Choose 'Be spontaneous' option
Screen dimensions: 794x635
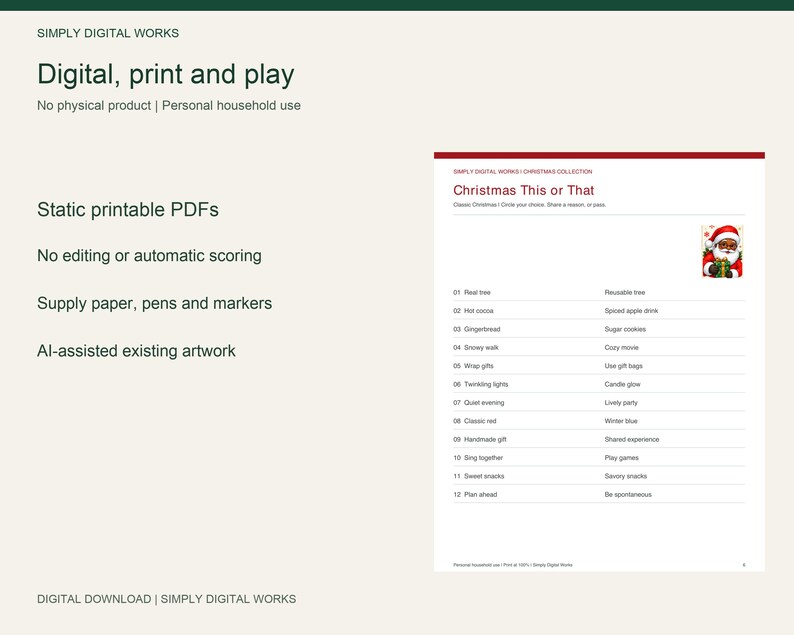628,495
